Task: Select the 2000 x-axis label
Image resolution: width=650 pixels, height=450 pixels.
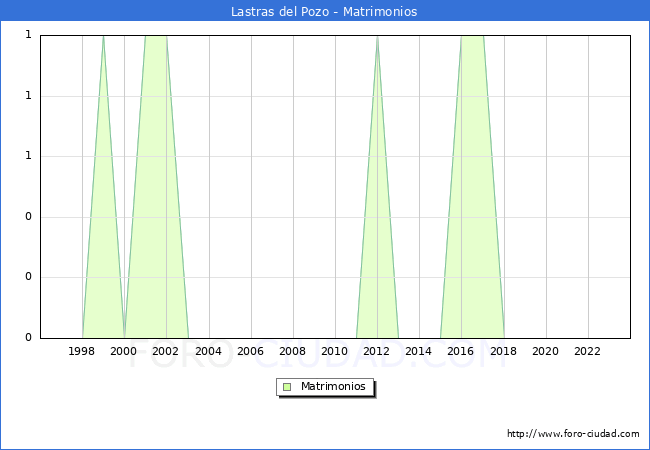Action: (124, 351)
